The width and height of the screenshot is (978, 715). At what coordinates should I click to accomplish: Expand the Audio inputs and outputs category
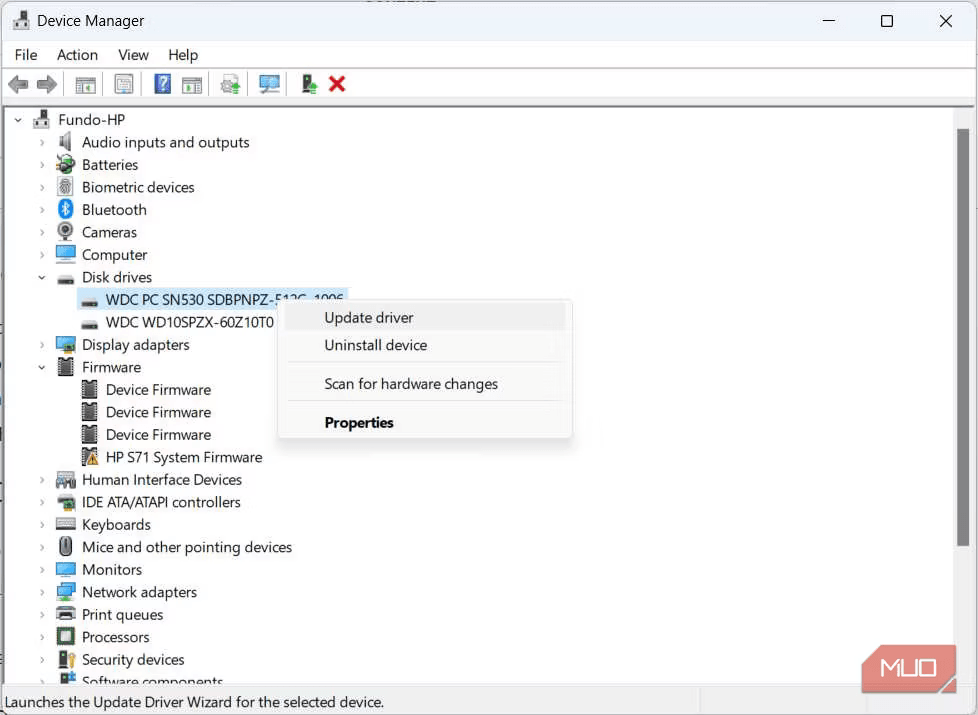(x=42, y=142)
